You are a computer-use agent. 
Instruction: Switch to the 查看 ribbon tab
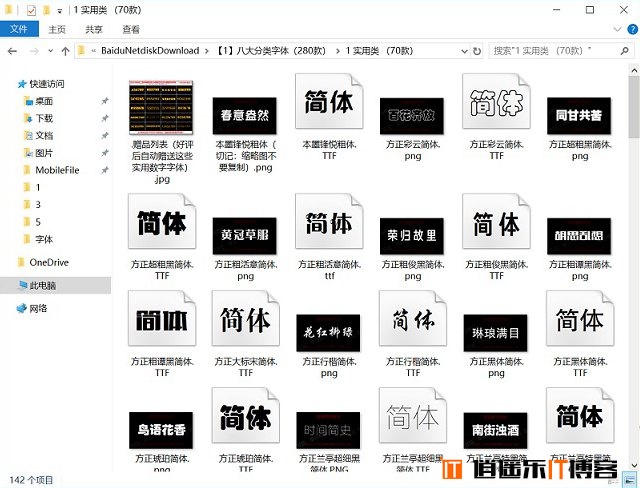(x=131, y=29)
